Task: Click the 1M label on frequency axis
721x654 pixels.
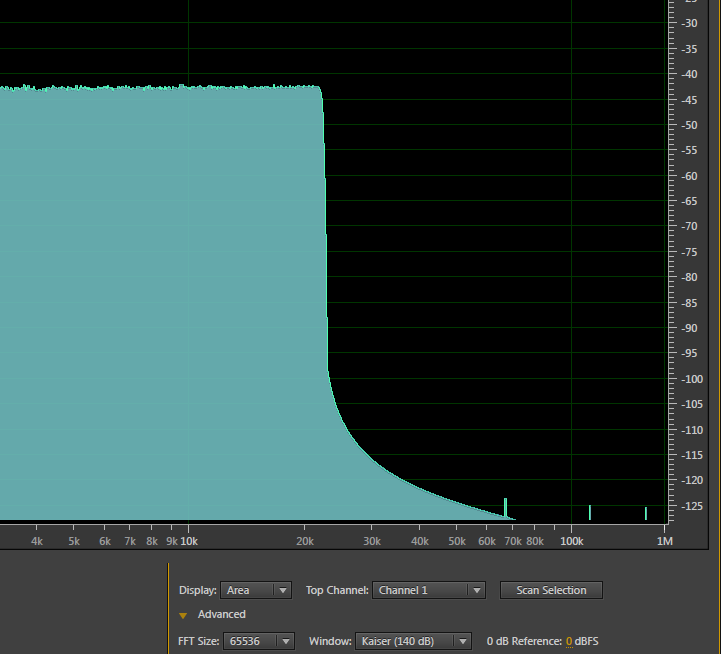Action: 664,541
